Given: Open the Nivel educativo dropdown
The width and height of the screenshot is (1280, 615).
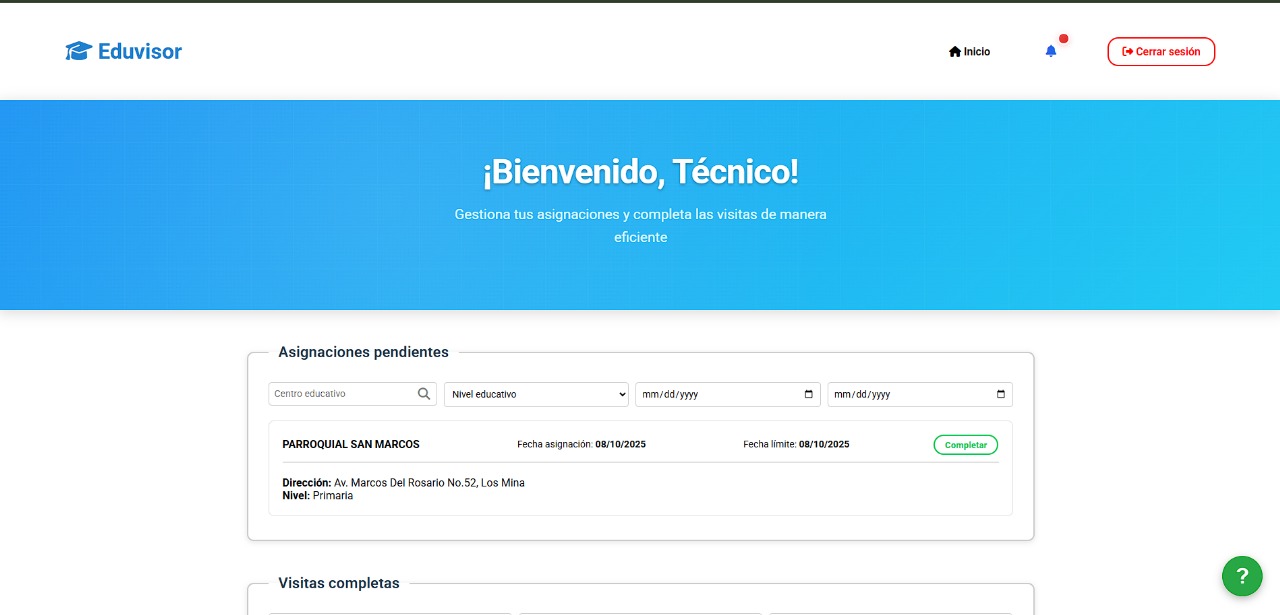Looking at the screenshot, I should click(x=536, y=394).
